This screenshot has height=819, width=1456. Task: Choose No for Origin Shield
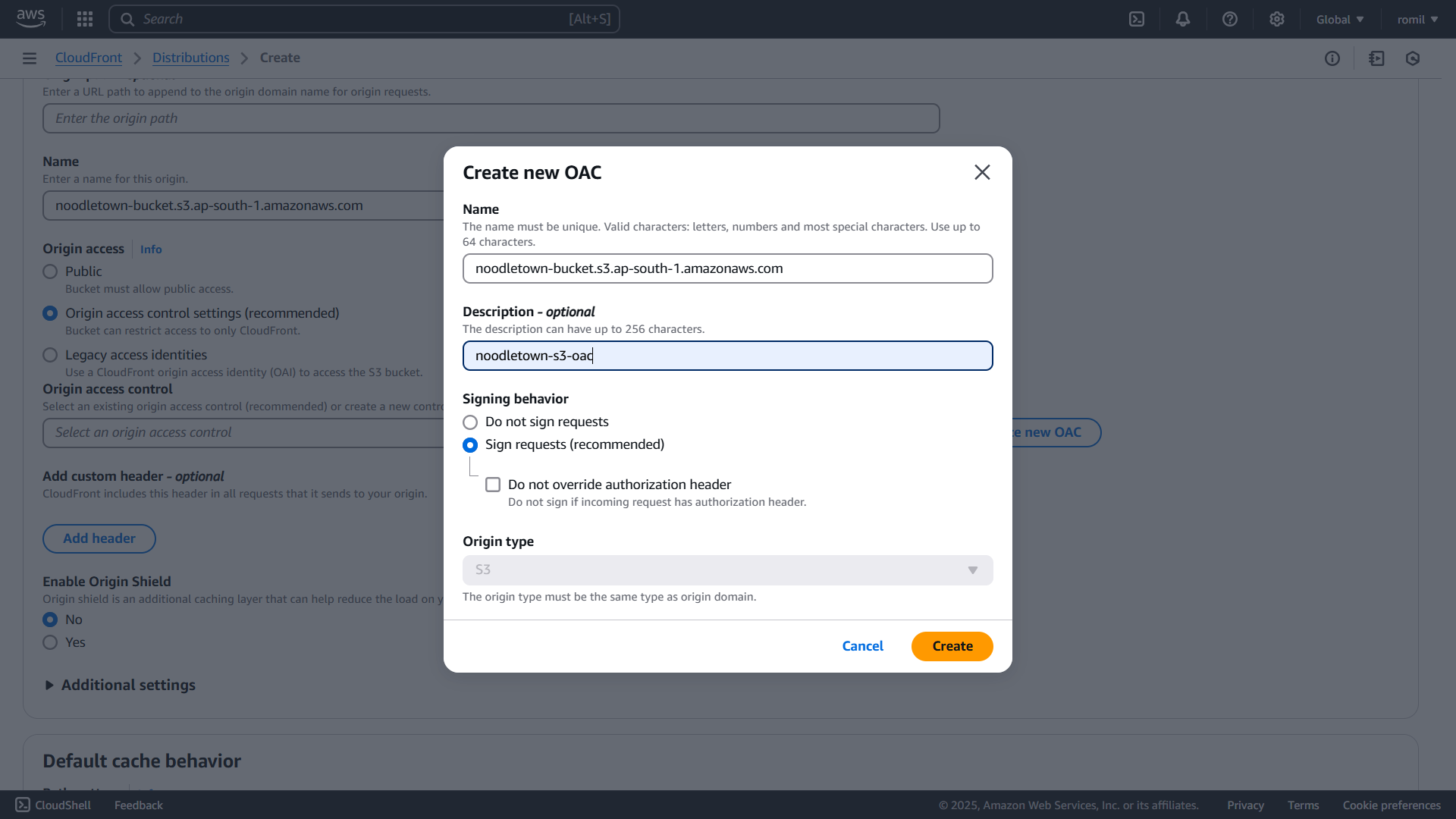click(x=50, y=620)
